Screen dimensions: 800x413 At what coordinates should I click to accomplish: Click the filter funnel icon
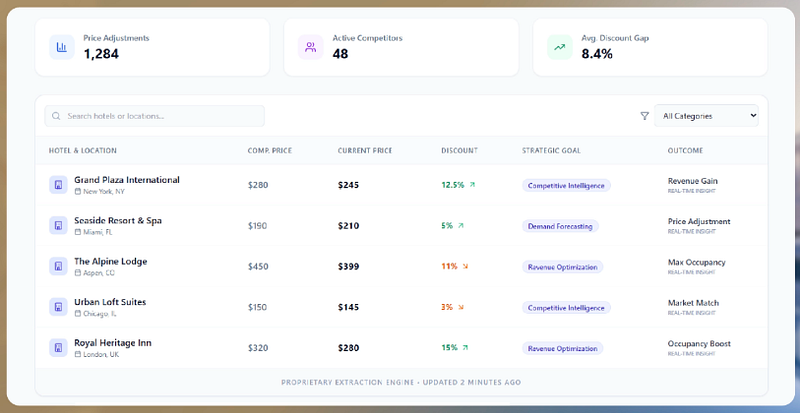coord(644,116)
